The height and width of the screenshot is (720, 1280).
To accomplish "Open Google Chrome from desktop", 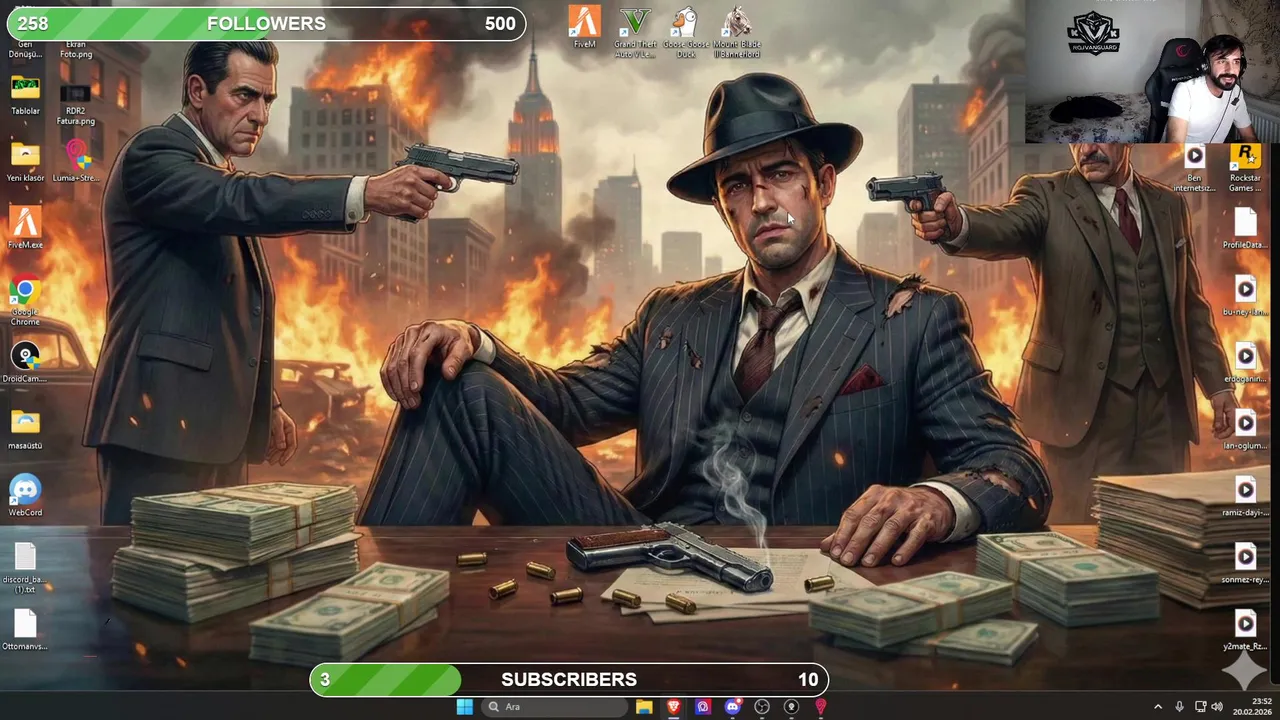I will (x=25, y=301).
